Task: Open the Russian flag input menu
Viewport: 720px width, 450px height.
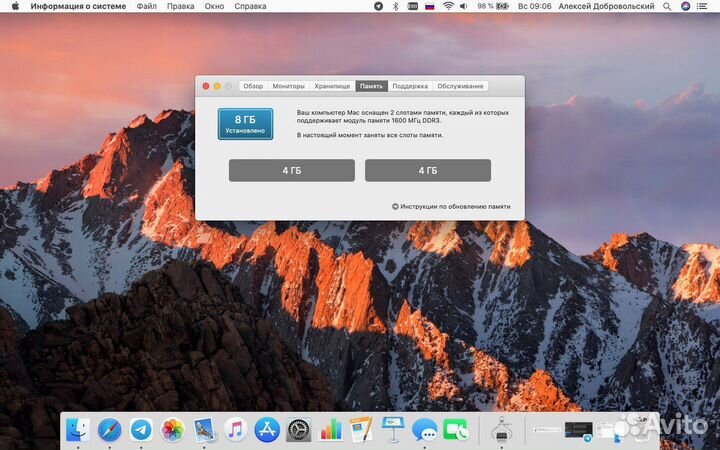Action: tap(429, 6)
